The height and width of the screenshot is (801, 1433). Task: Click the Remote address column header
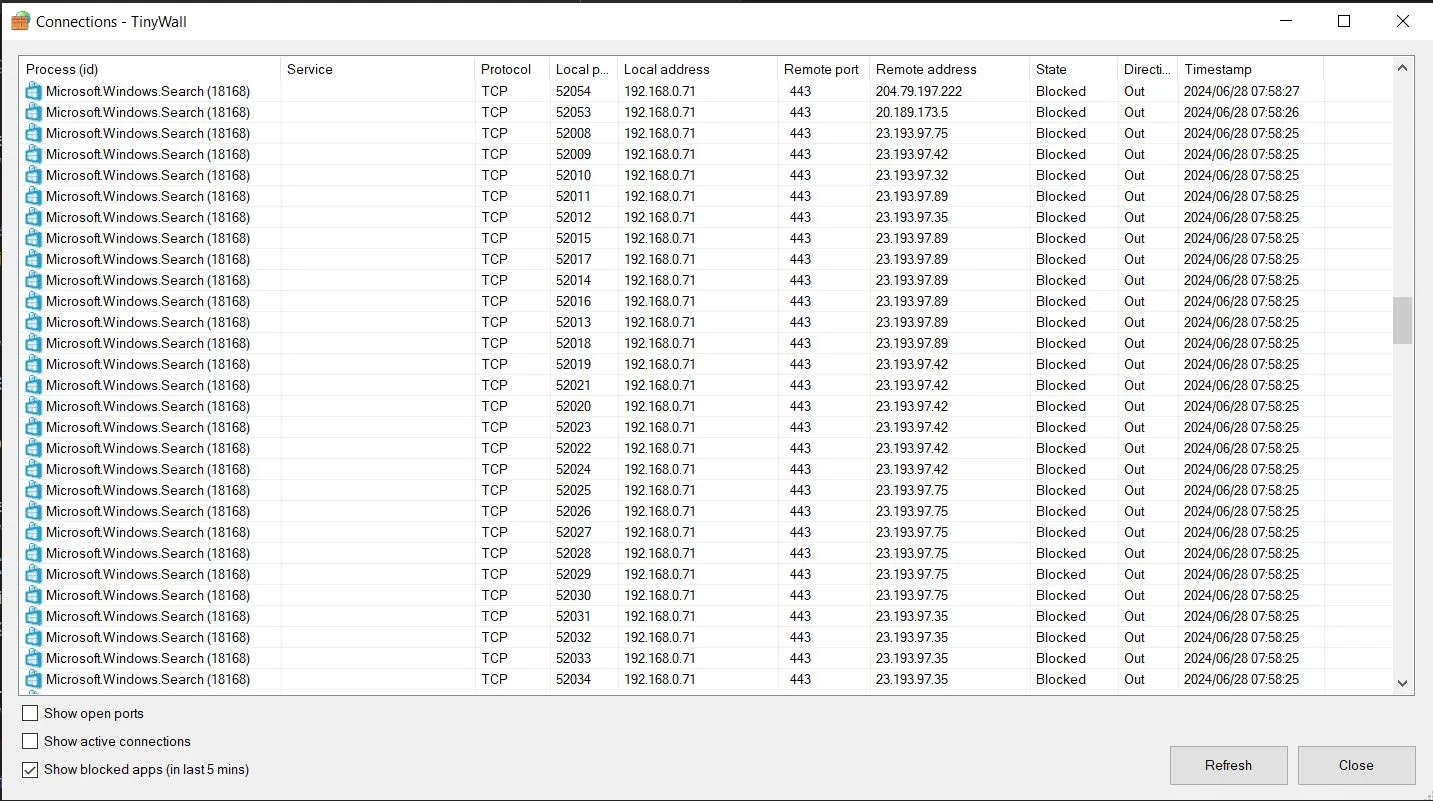(949, 69)
